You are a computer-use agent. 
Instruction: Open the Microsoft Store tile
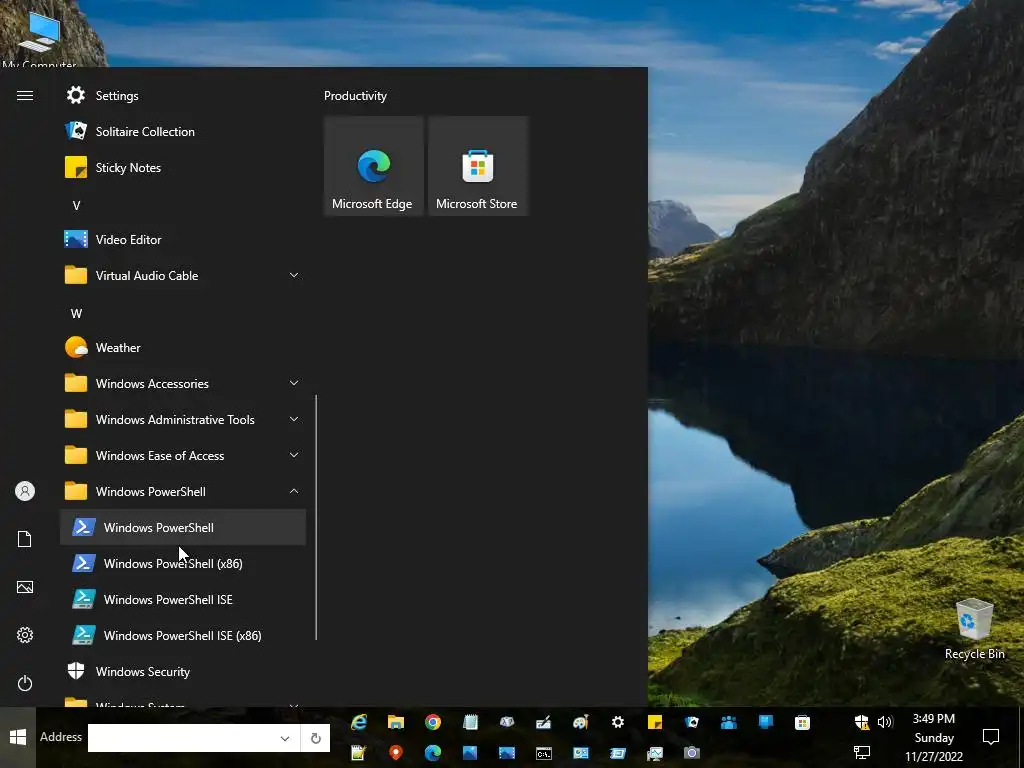tap(478, 166)
